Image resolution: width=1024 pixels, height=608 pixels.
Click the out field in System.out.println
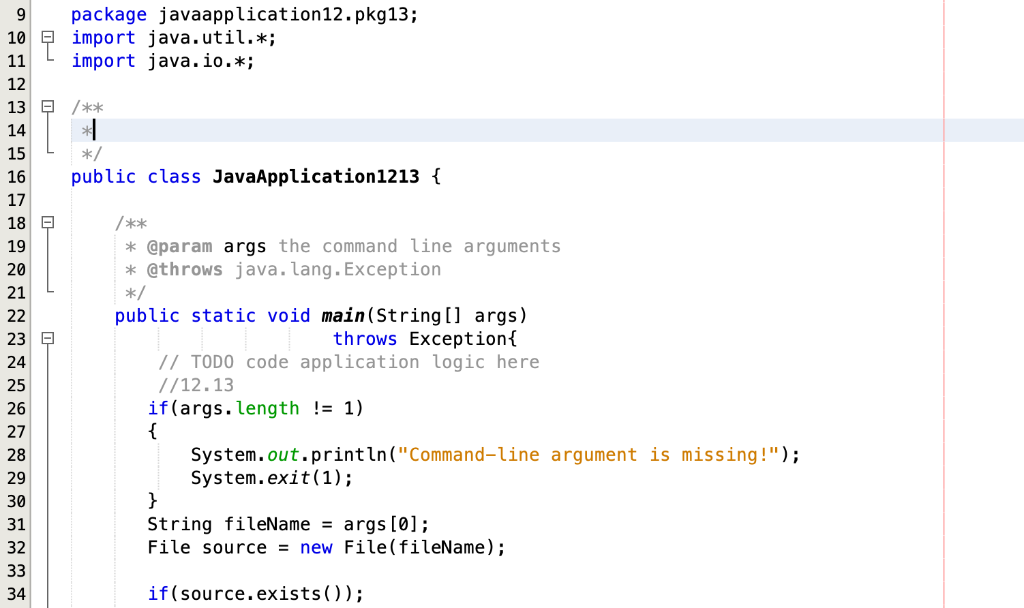point(283,455)
